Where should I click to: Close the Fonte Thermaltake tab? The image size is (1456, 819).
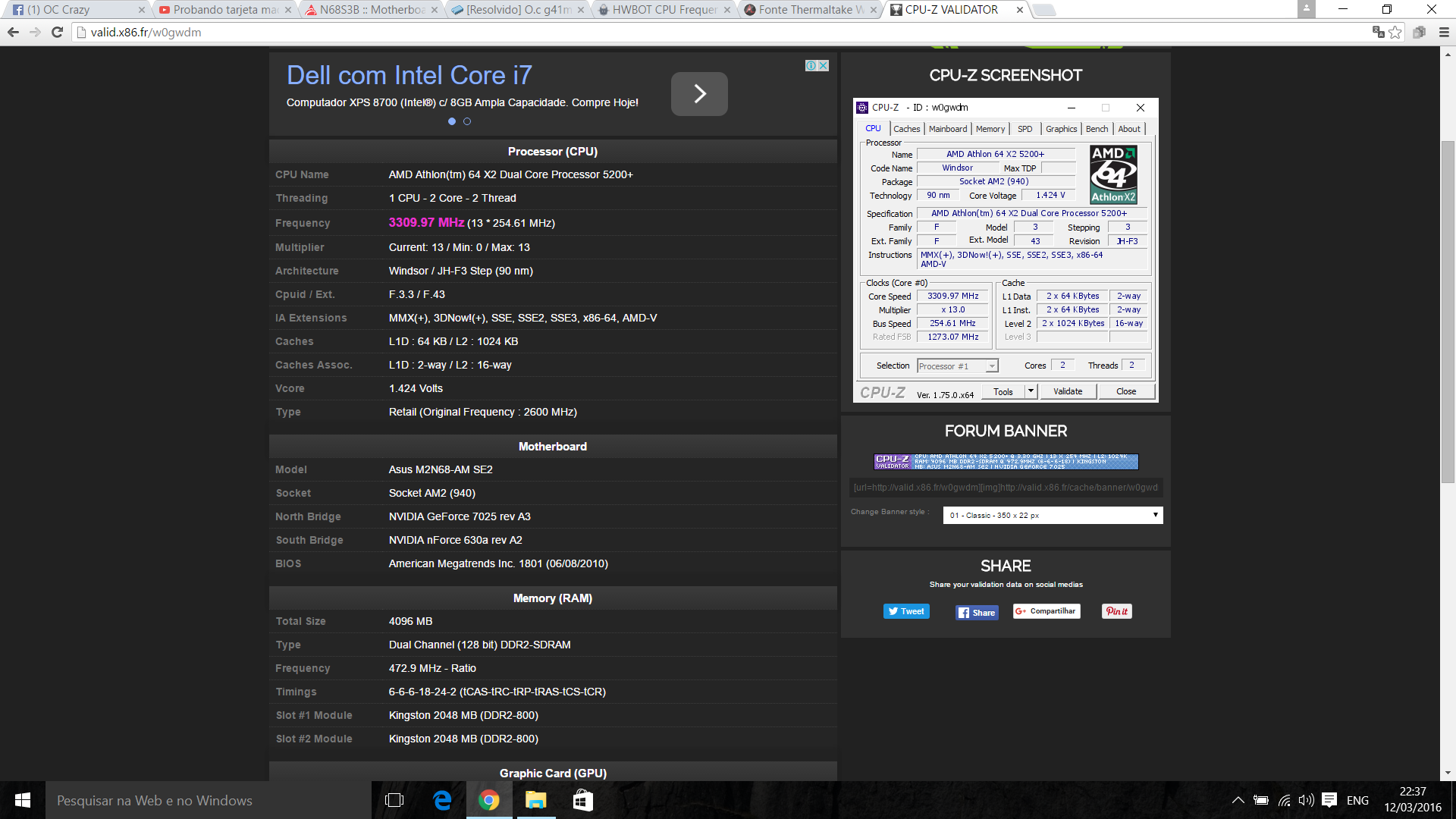tap(874, 10)
